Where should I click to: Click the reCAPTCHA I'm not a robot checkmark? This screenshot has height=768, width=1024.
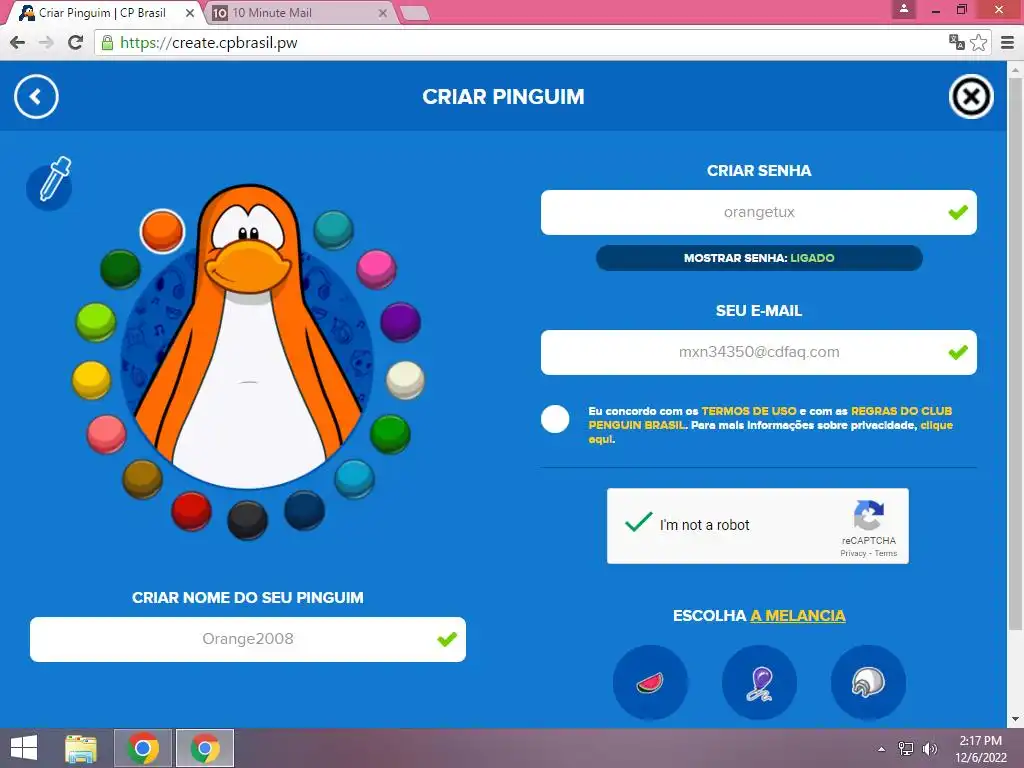pyautogui.click(x=638, y=522)
